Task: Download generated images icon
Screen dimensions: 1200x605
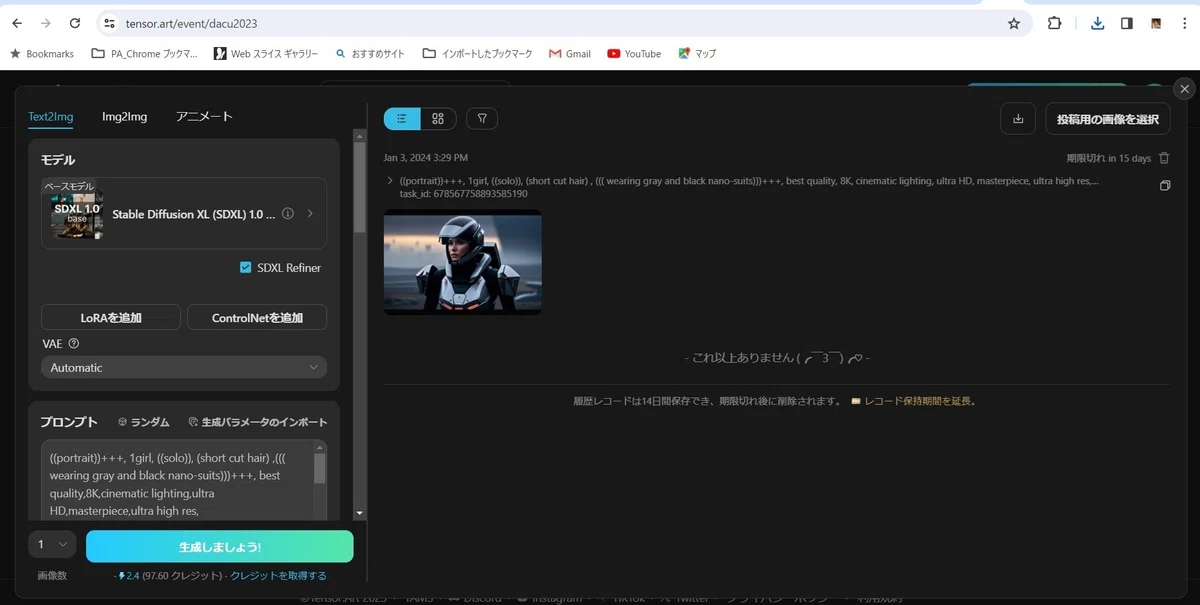Action: tap(1018, 119)
